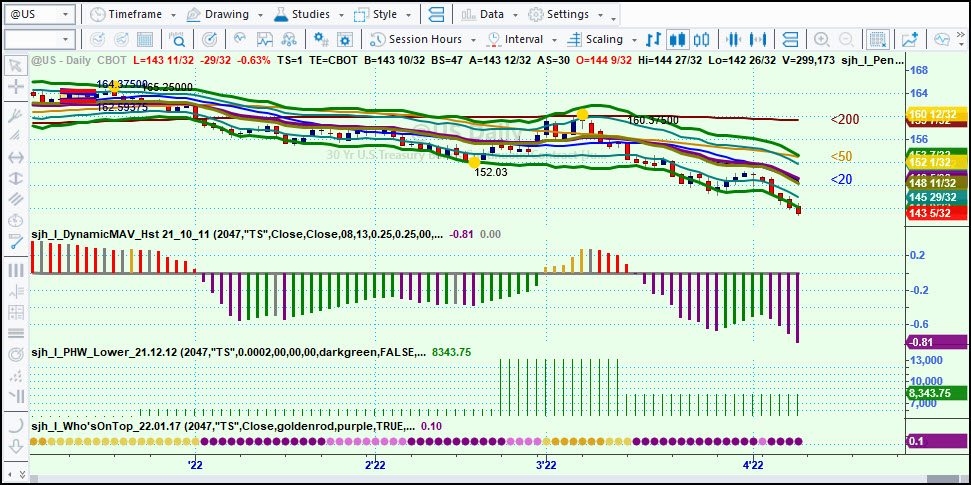Screen dimensions: 971x485
Task: Select the horizontal lines drawing tool
Action: click(x=16, y=333)
